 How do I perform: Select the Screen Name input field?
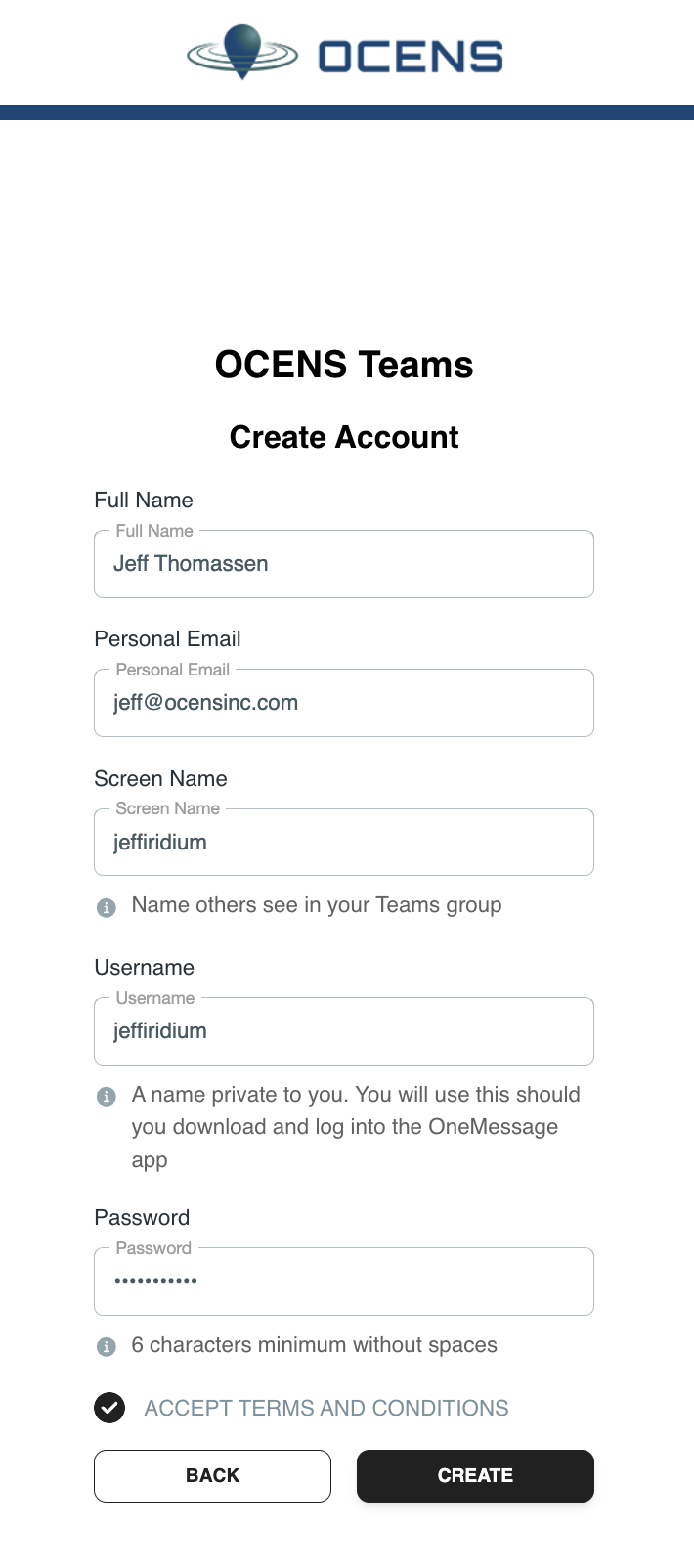tap(344, 842)
